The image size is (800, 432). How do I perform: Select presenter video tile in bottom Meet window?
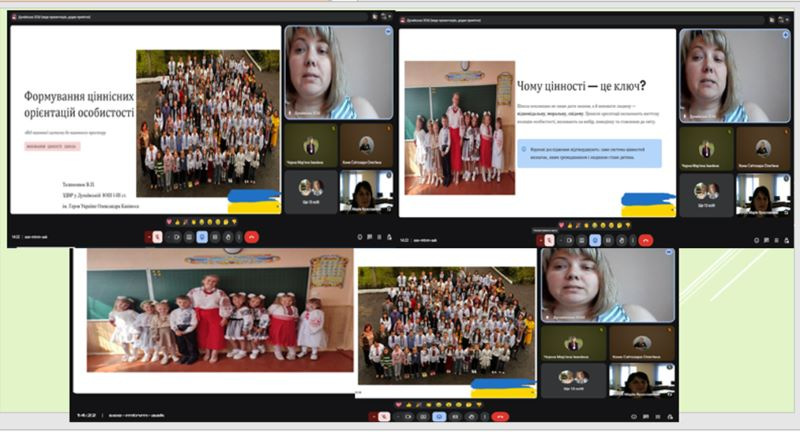pos(608,286)
